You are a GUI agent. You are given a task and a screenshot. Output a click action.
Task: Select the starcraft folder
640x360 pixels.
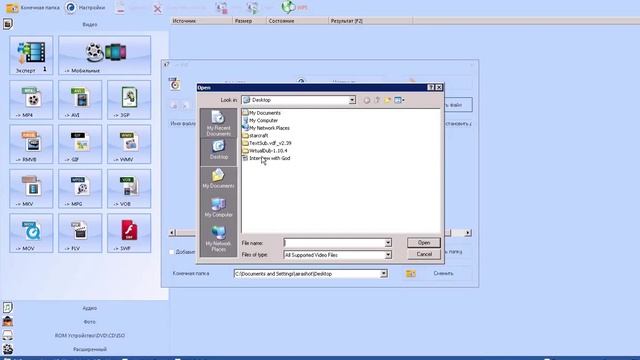[x=255, y=136]
